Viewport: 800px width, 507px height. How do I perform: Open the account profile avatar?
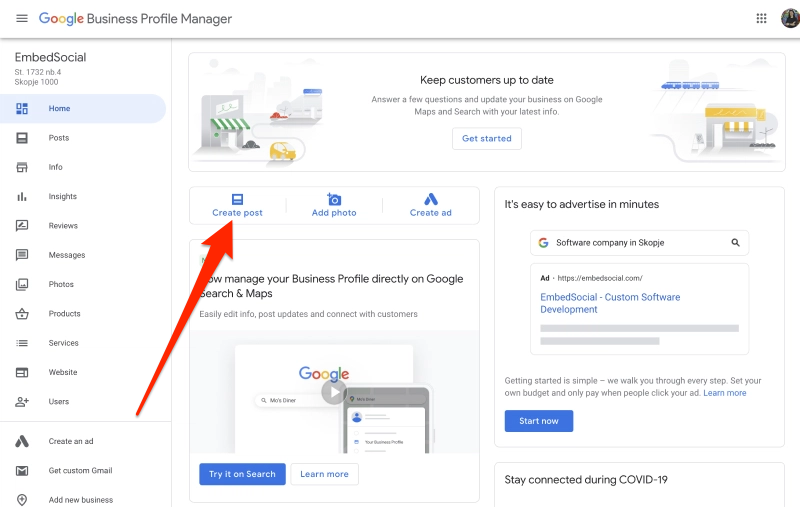[791, 18]
